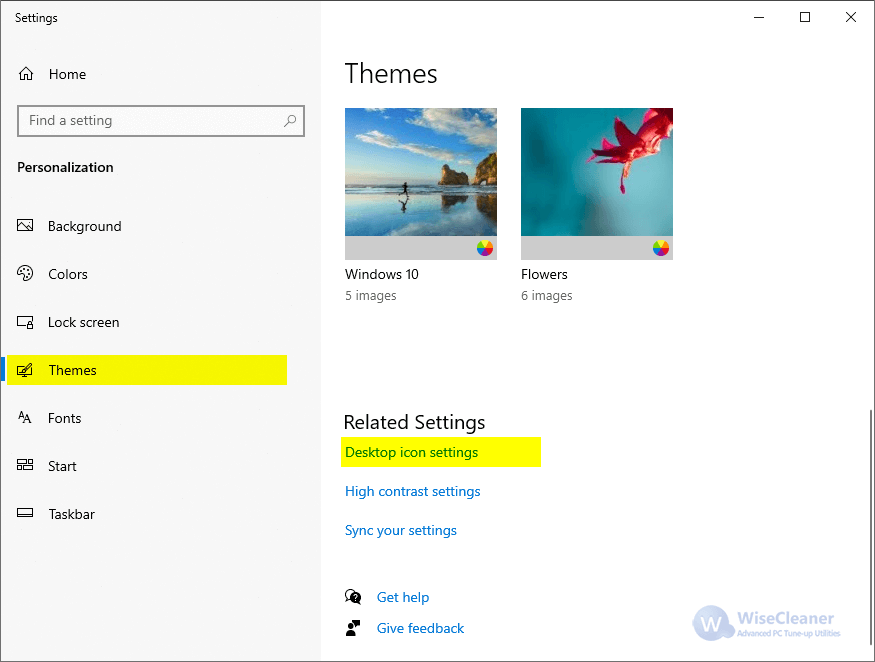Minimize the Settings window

[759, 17]
